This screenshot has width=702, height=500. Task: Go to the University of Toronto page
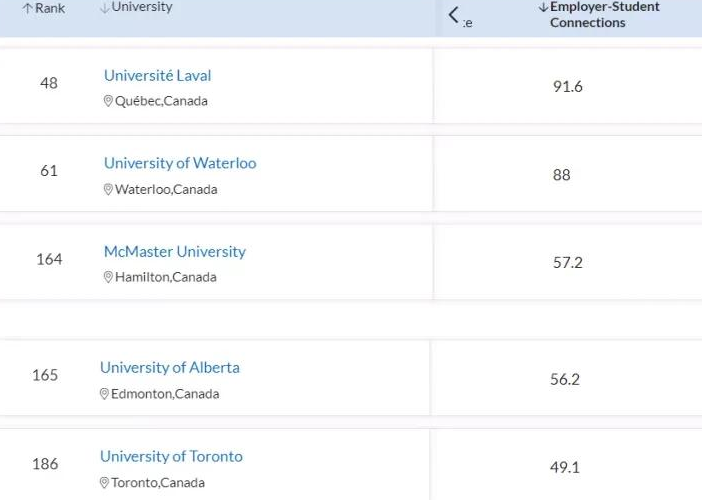[x=171, y=456]
